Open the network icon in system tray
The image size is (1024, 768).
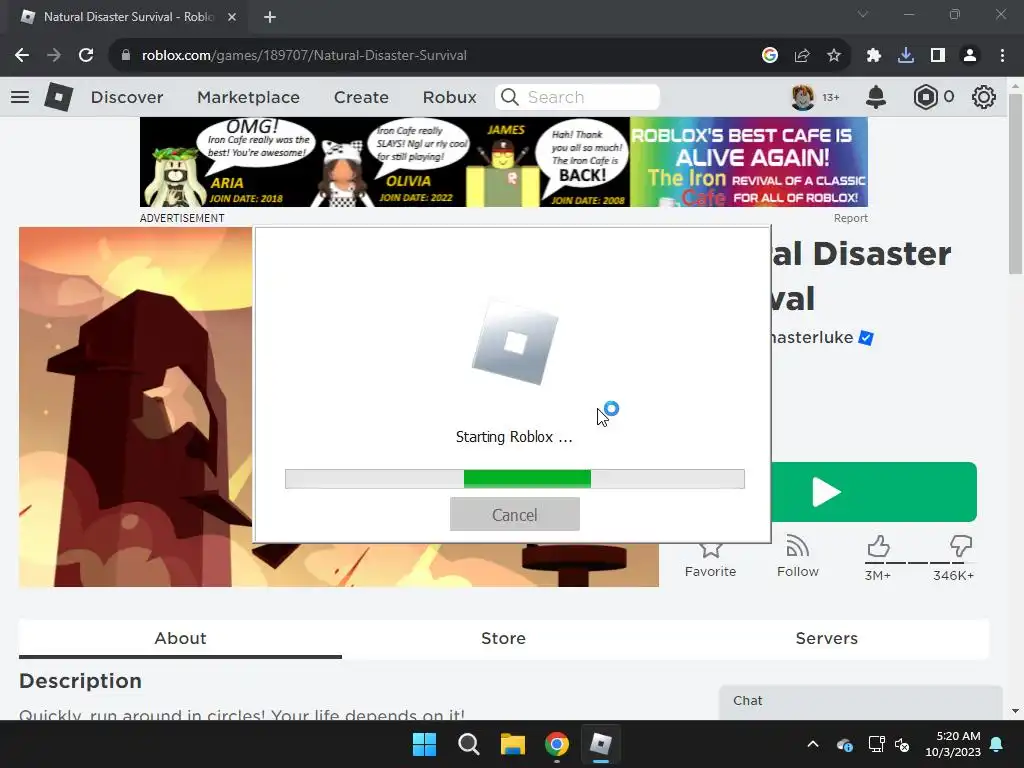click(876, 744)
